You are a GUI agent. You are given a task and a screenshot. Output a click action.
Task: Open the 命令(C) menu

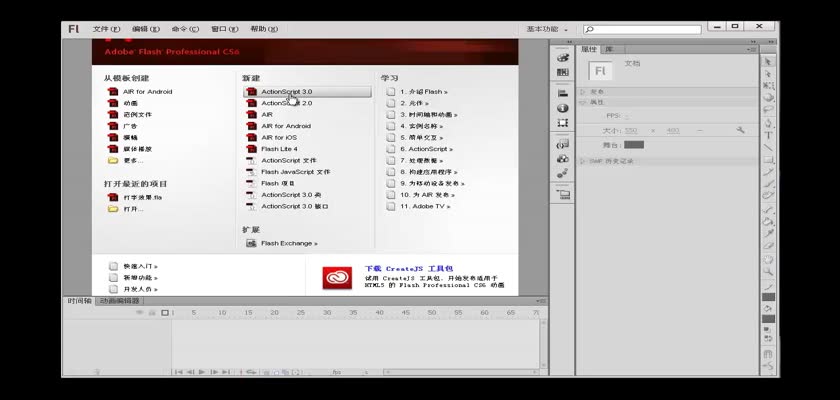coord(185,29)
